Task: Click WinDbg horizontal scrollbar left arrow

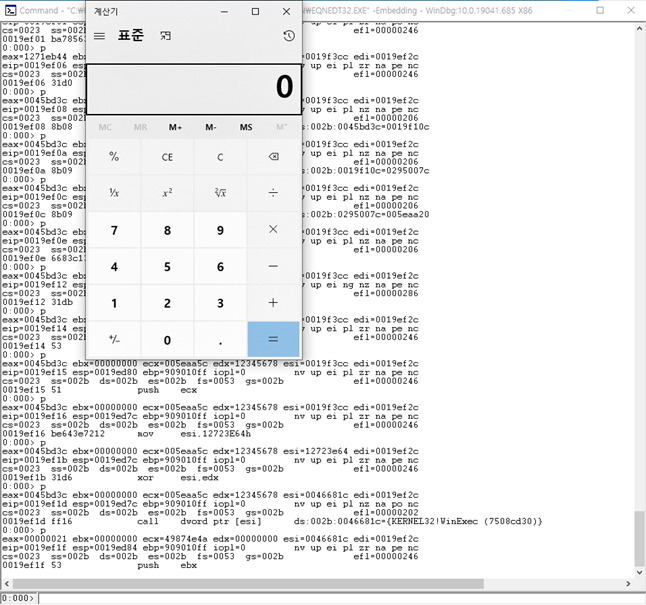Action: pos(7,584)
